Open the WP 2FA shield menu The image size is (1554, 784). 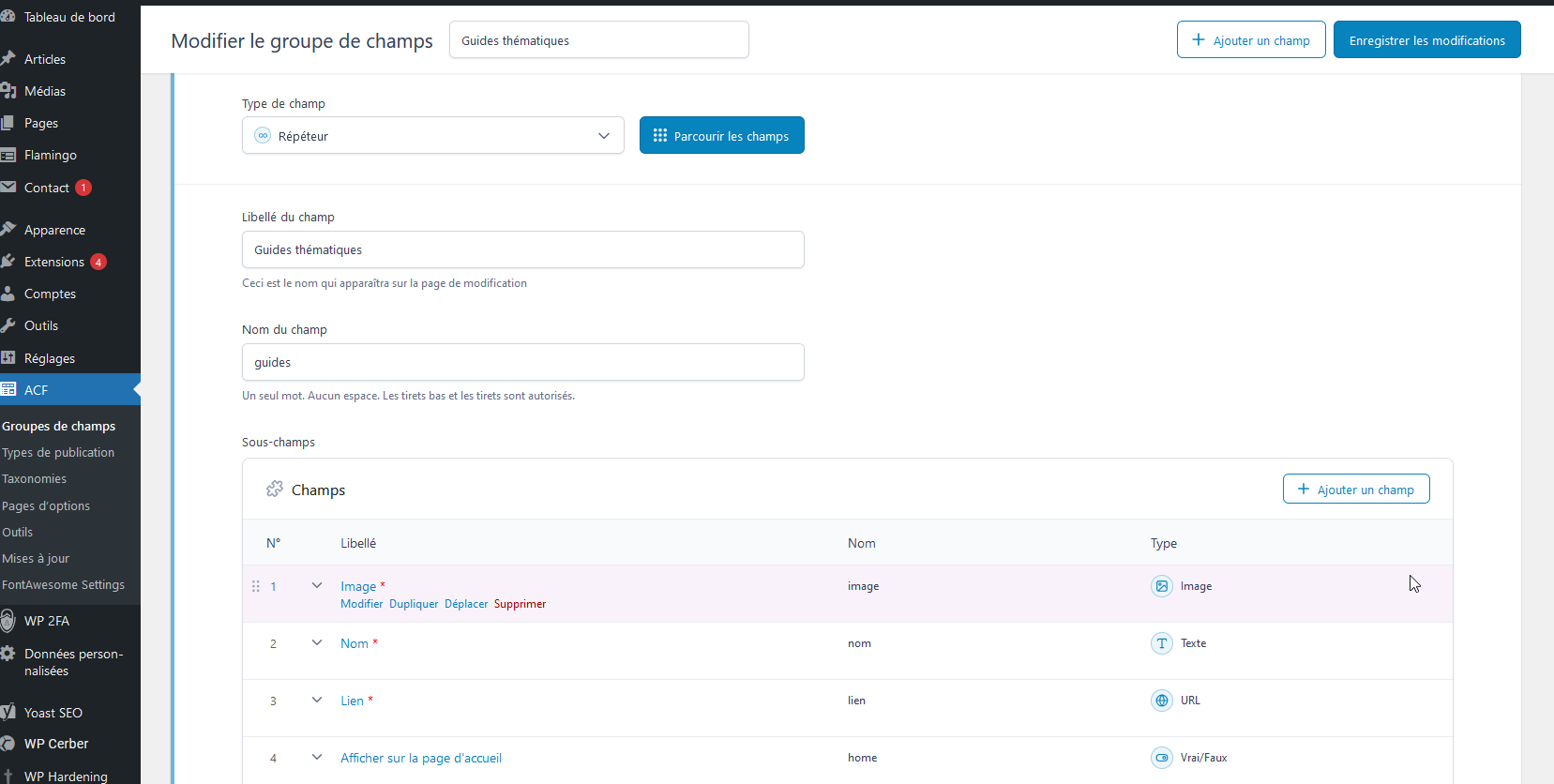coord(8,621)
